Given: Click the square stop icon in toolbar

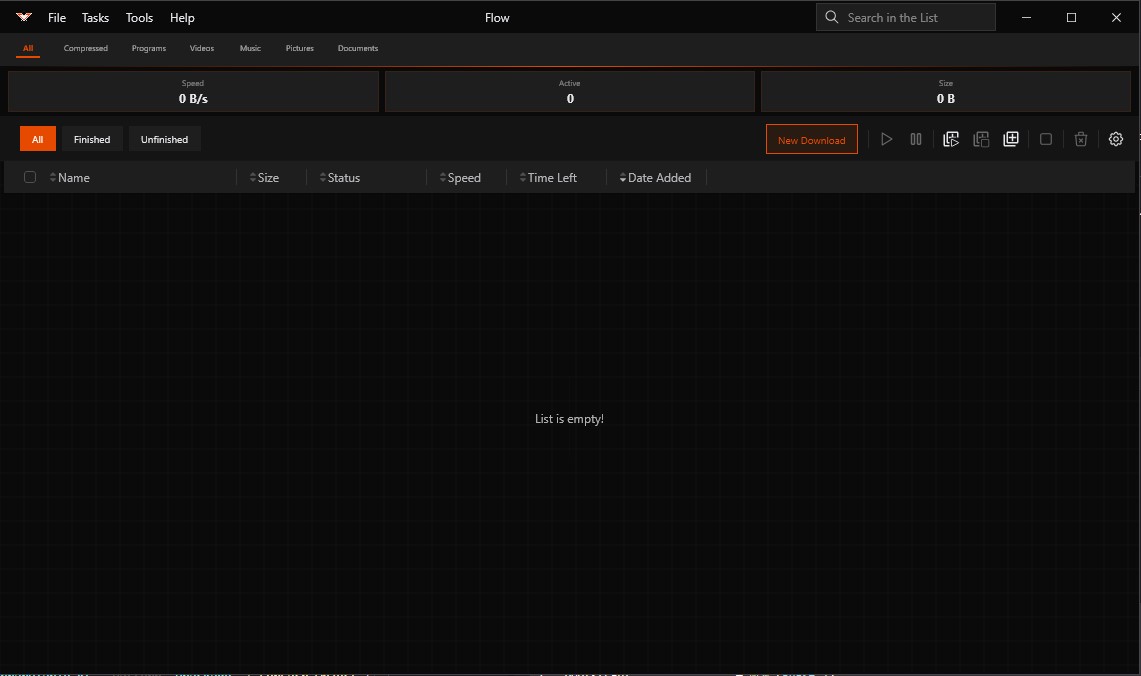Looking at the screenshot, I should pos(1046,139).
